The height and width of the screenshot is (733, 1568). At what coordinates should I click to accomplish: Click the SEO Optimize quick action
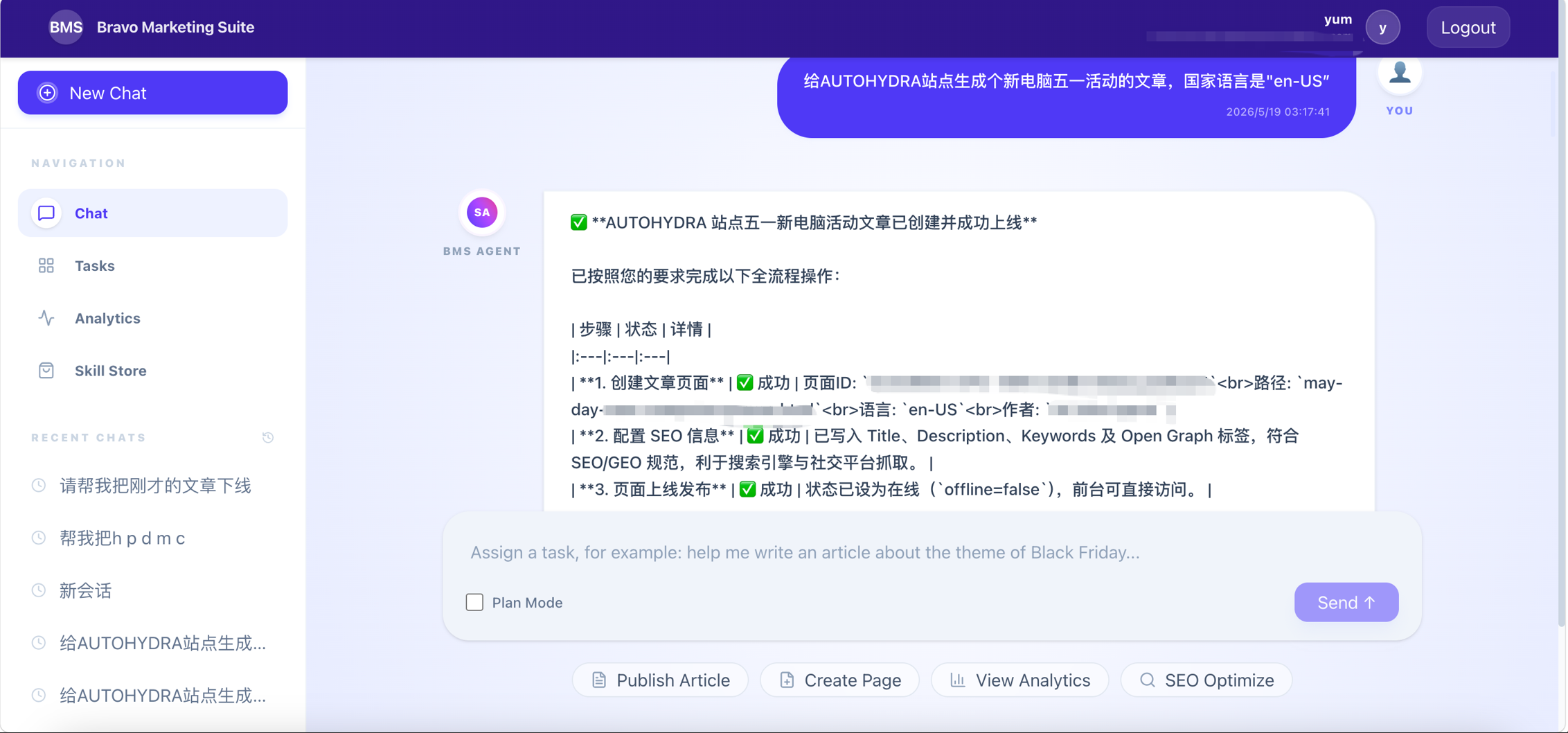[x=1206, y=680]
